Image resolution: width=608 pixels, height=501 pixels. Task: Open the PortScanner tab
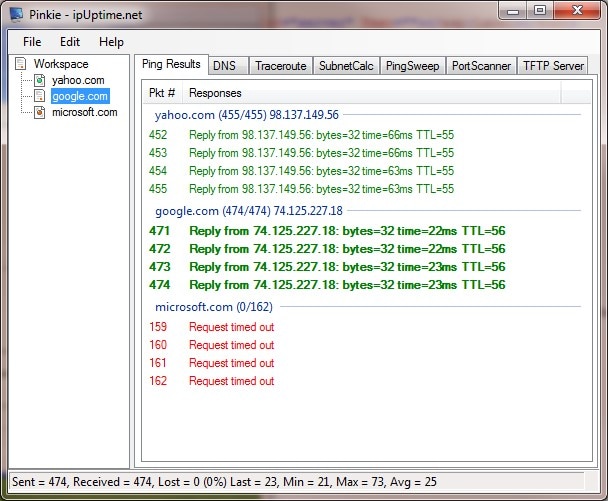(481, 66)
